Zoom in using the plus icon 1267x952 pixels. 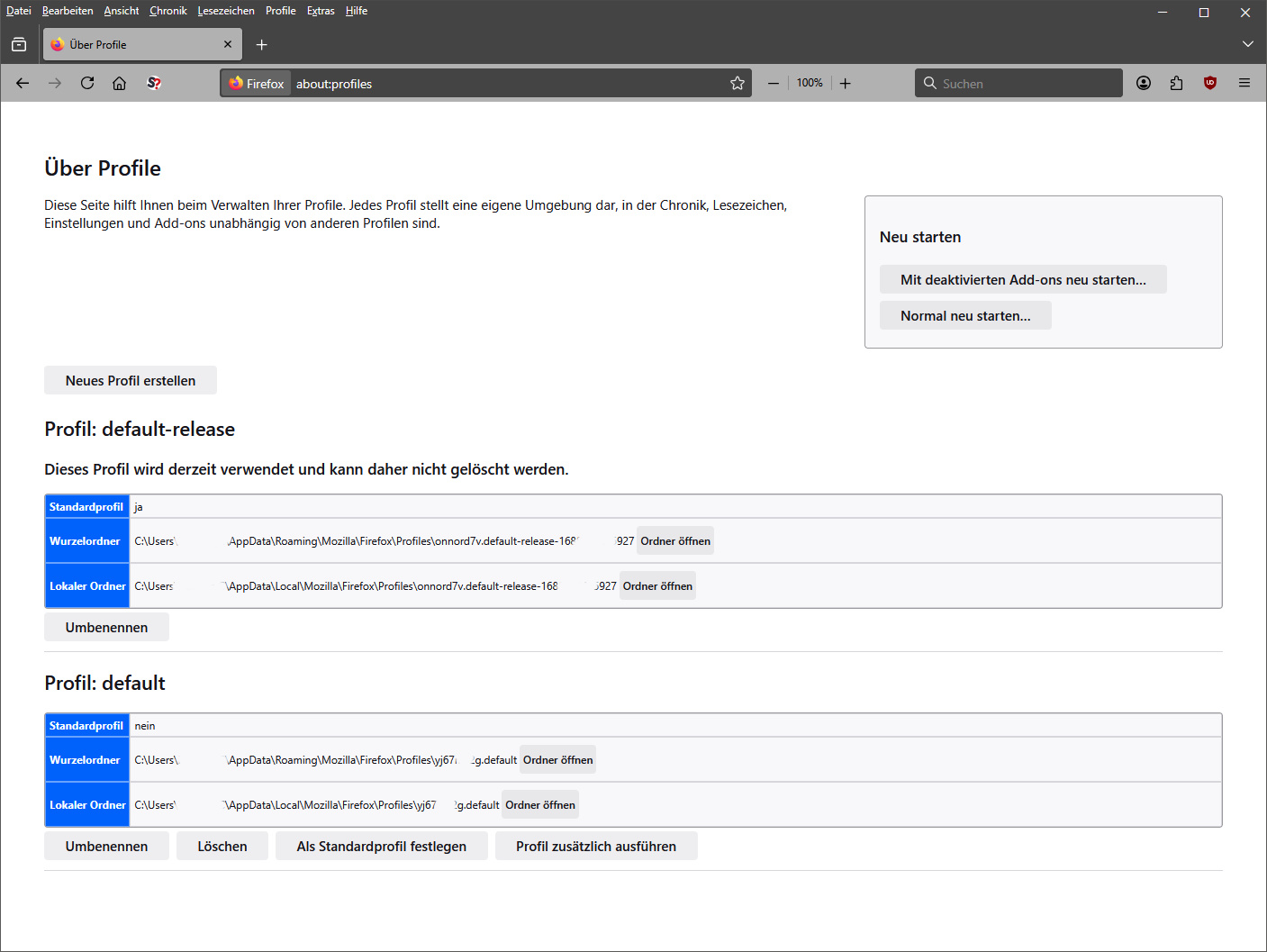[845, 83]
